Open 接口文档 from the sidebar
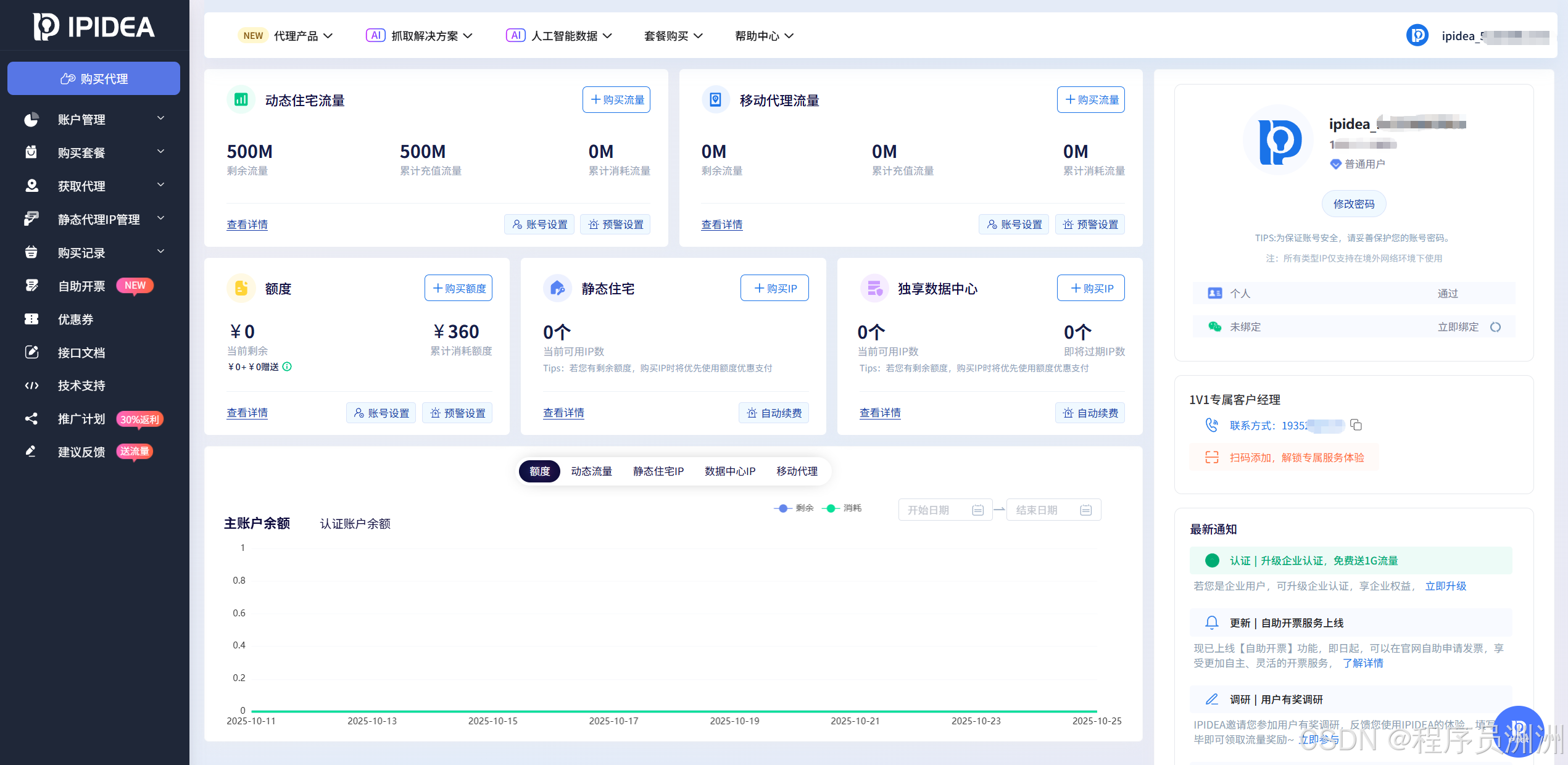This screenshot has width=1568, height=765. pos(81,352)
